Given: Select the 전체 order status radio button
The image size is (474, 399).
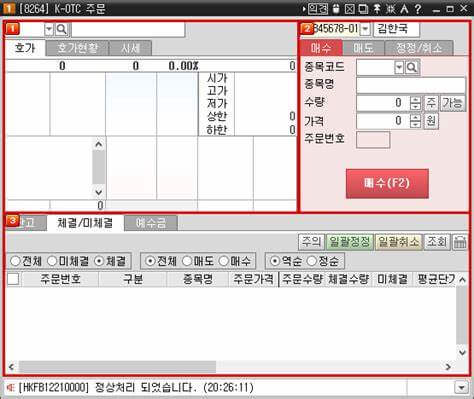Looking at the screenshot, I should 15,261.
